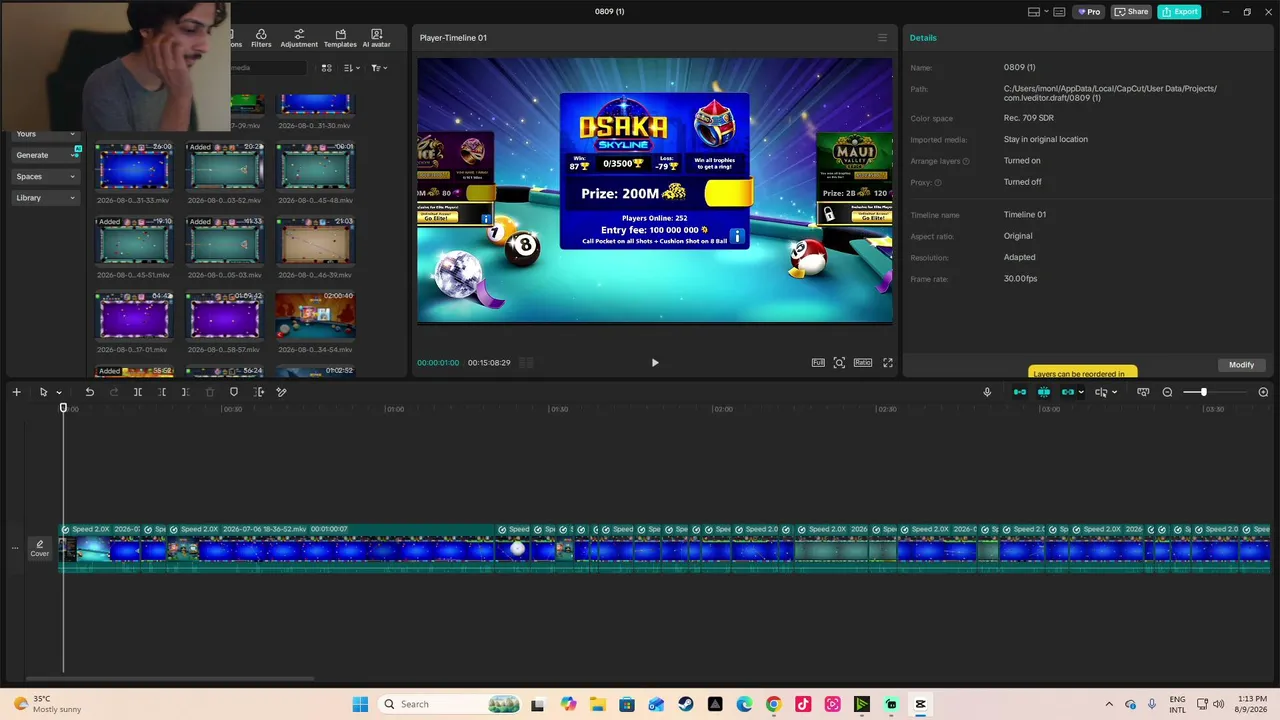Start voiceover recording with microphone icon
The width and height of the screenshot is (1280, 720).
[x=987, y=392]
